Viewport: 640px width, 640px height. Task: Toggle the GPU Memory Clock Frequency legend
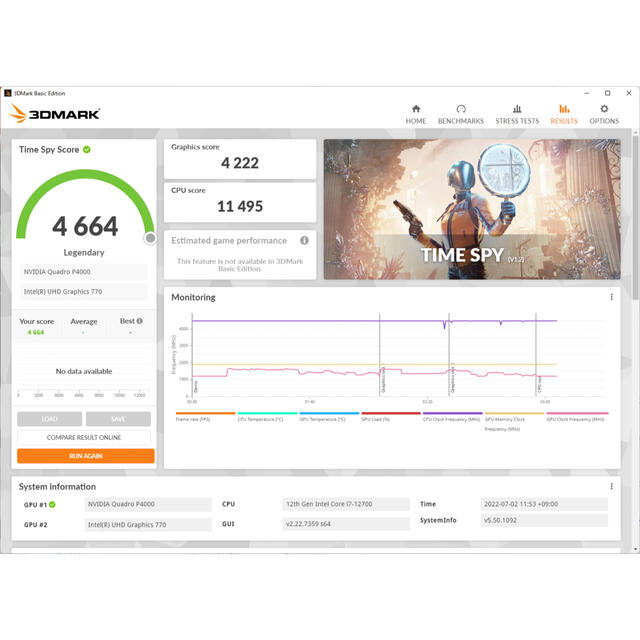(514, 422)
